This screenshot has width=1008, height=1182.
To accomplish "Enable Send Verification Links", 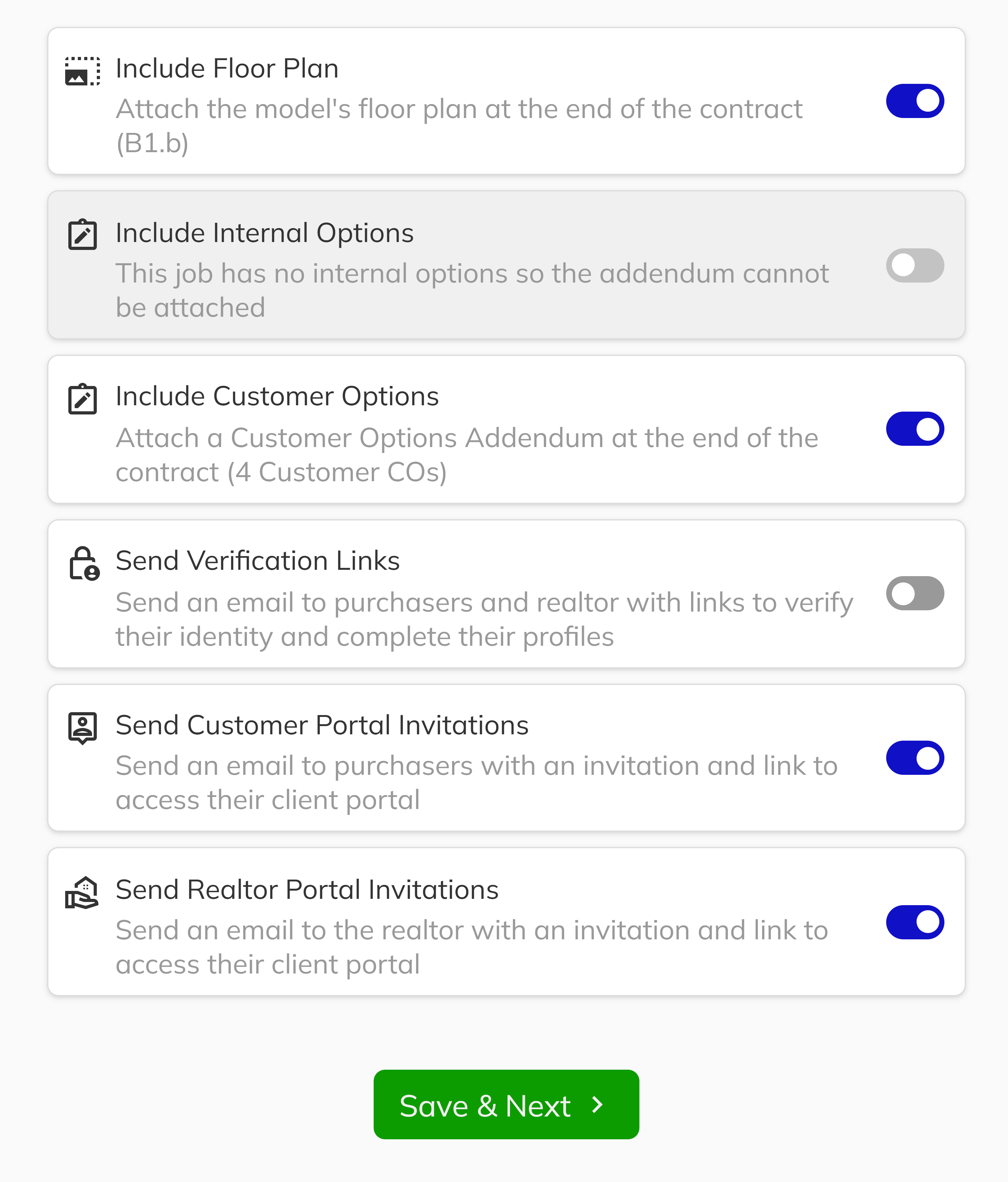I will click(x=914, y=593).
